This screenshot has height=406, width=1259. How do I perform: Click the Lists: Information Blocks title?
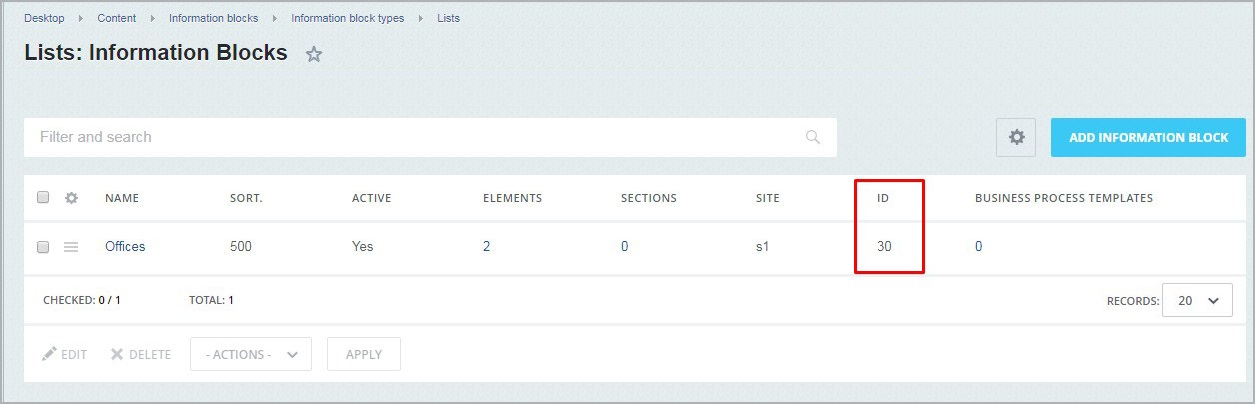156,53
